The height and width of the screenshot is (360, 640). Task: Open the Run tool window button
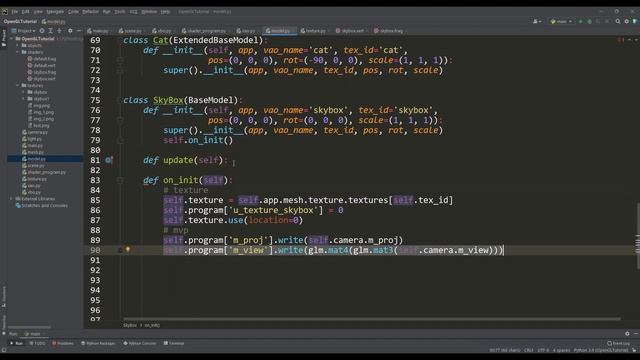[16, 343]
